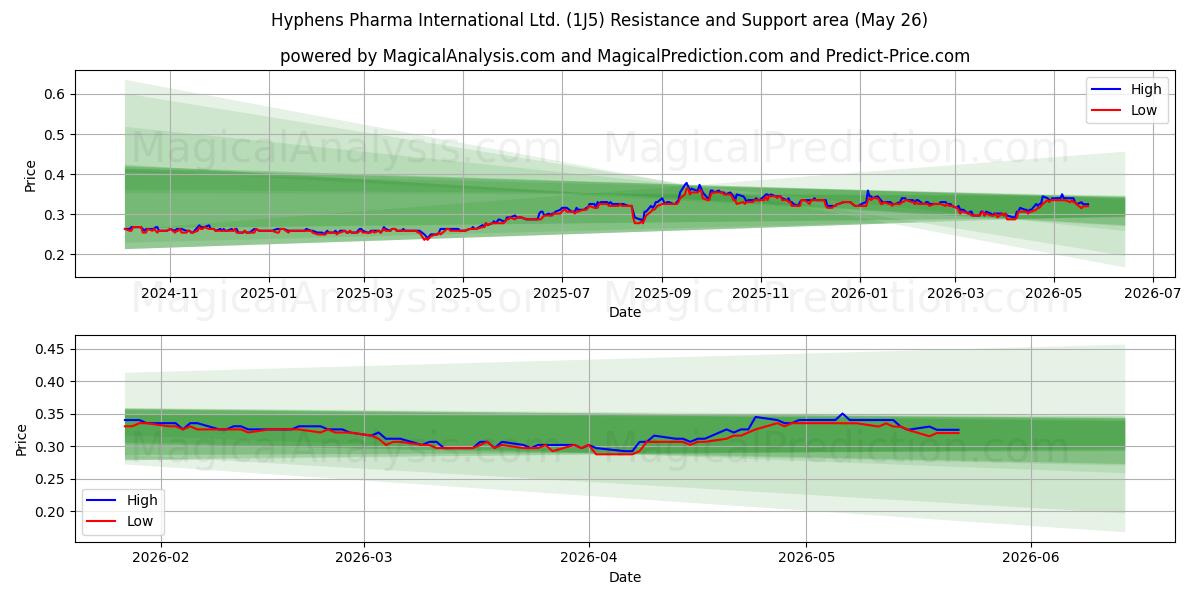Image resolution: width=1200 pixels, height=600 pixels.
Task: Click 'High' in the top chart legend
Action: [1146, 89]
